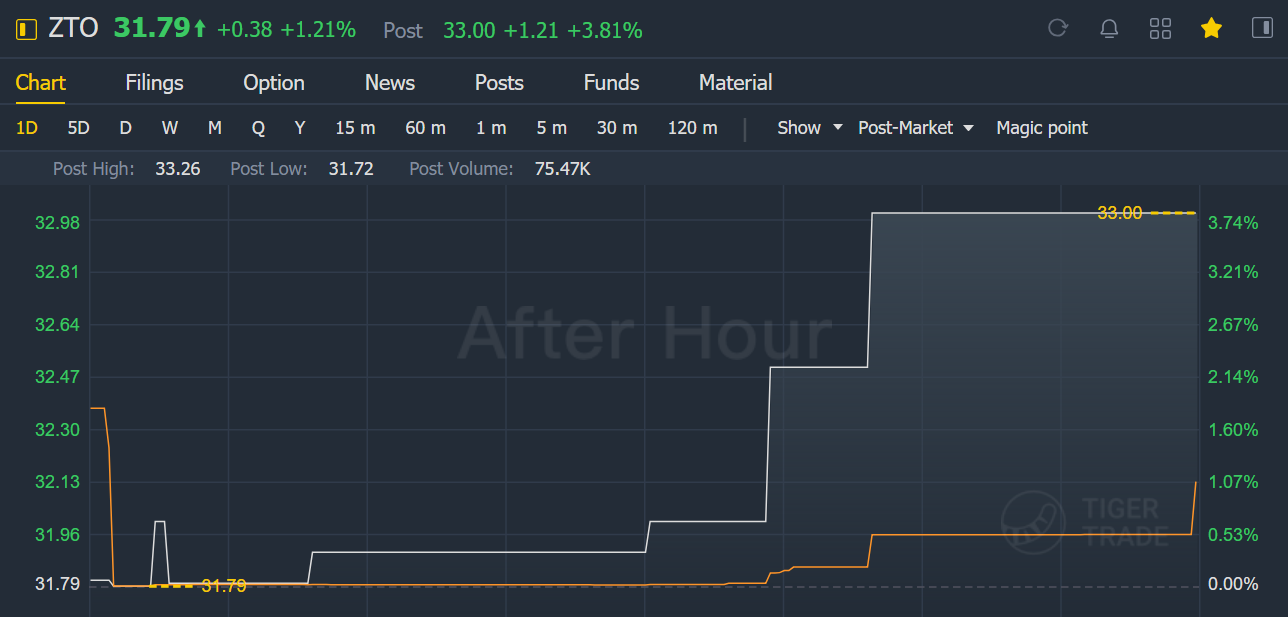The image size is (1288, 617).
Task: Select the 60 m interval
Action: [x=425, y=128]
